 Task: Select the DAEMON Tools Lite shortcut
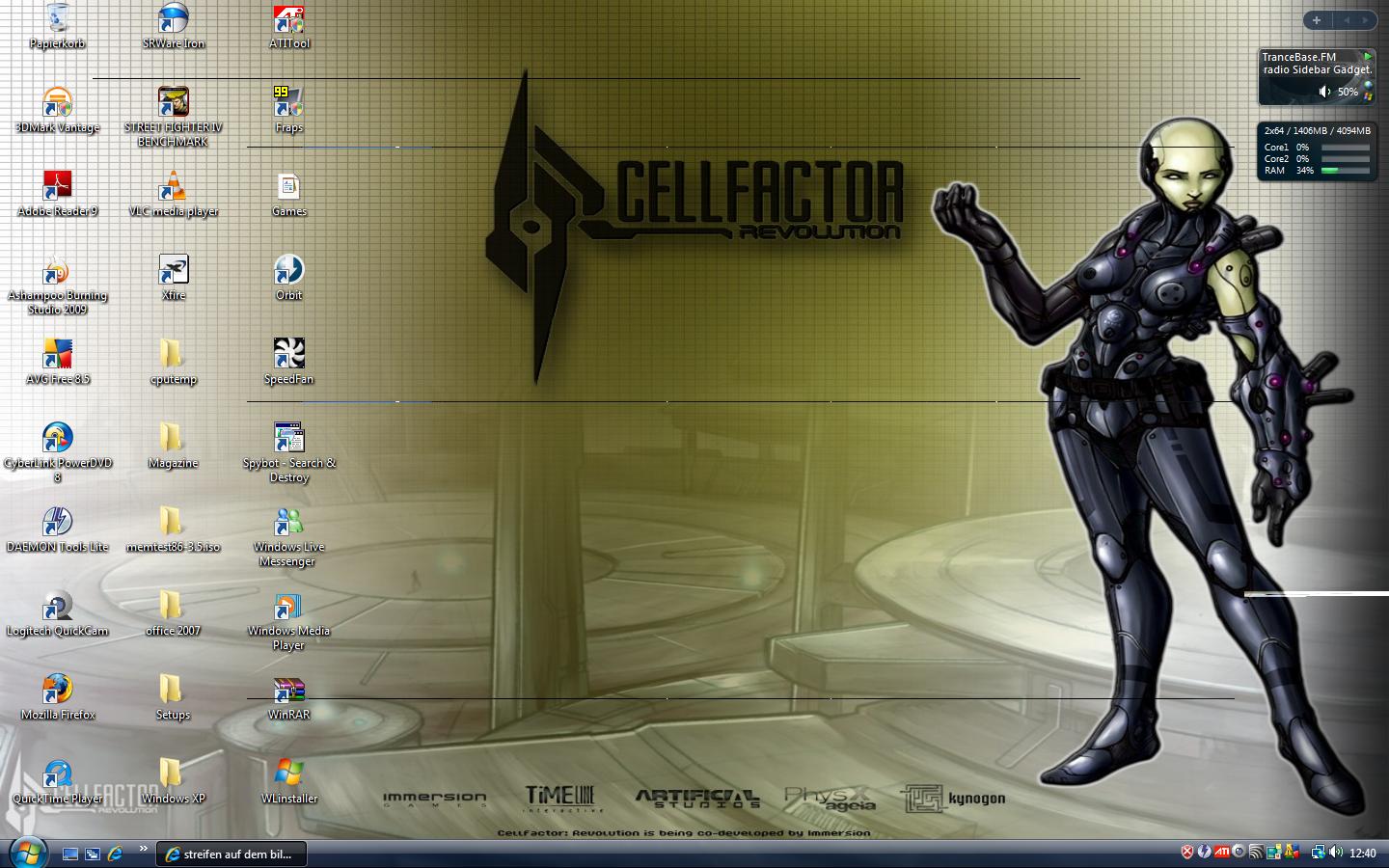coord(58,529)
